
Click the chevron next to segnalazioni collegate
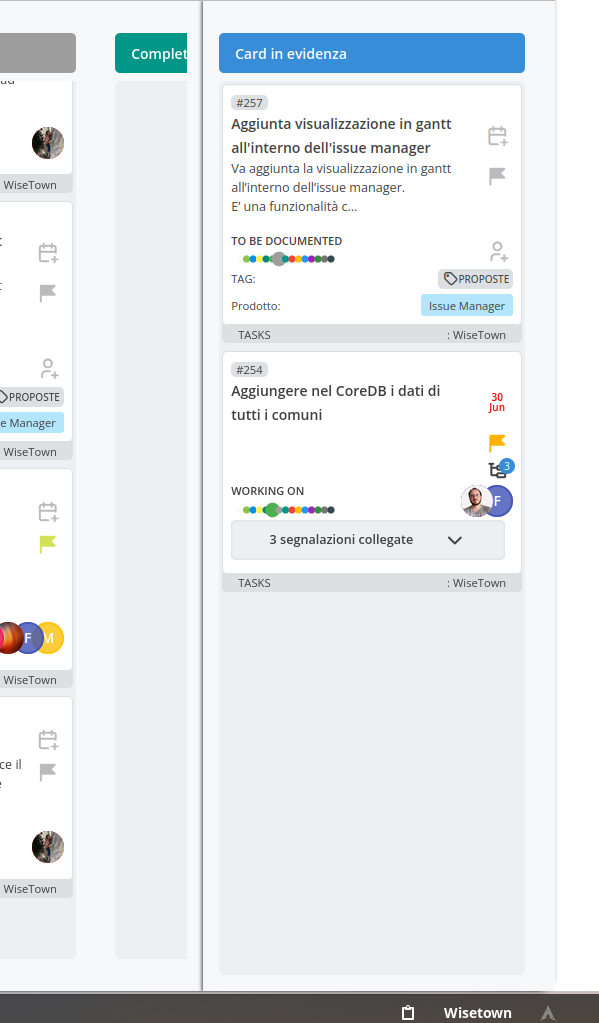pyautogui.click(x=455, y=540)
